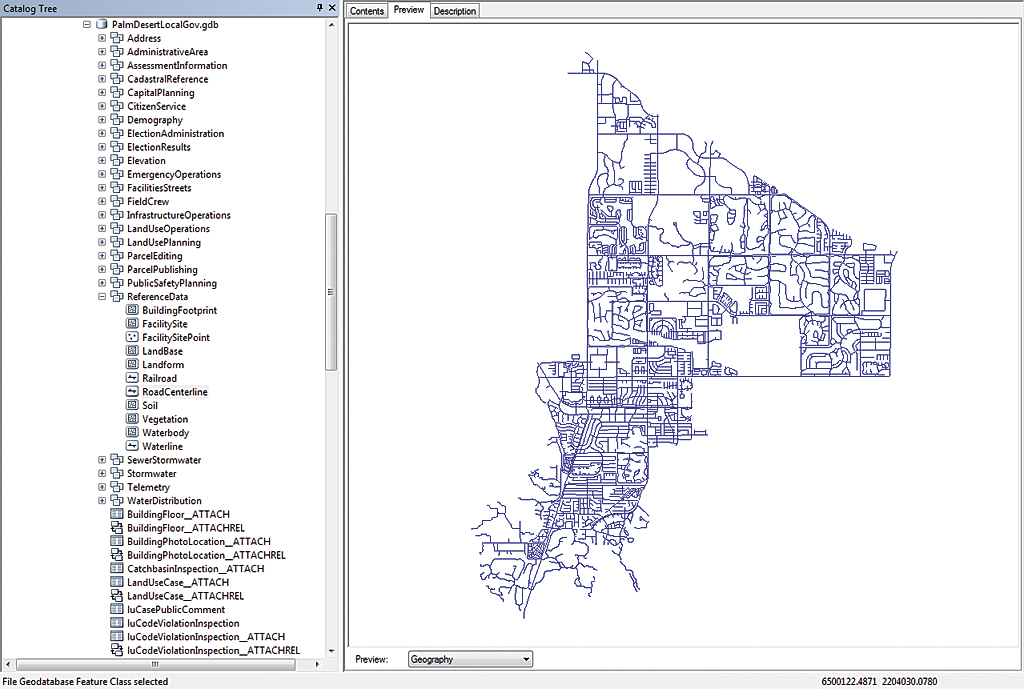The width and height of the screenshot is (1024, 689).
Task: Expand the FacilitiesStreets dataset node
Action: tap(102, 187)
